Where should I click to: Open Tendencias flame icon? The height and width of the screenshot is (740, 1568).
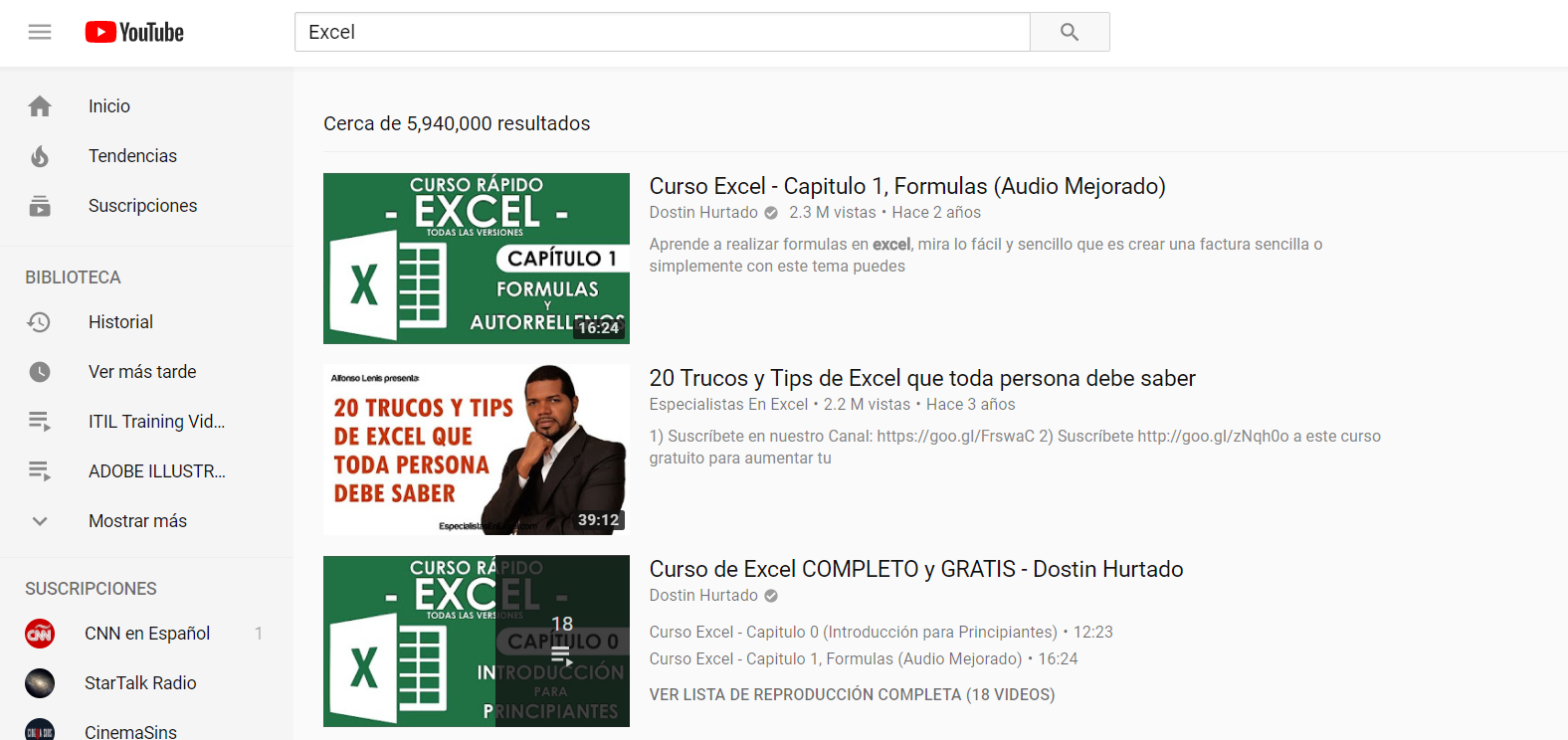click(x=40, y=156)
